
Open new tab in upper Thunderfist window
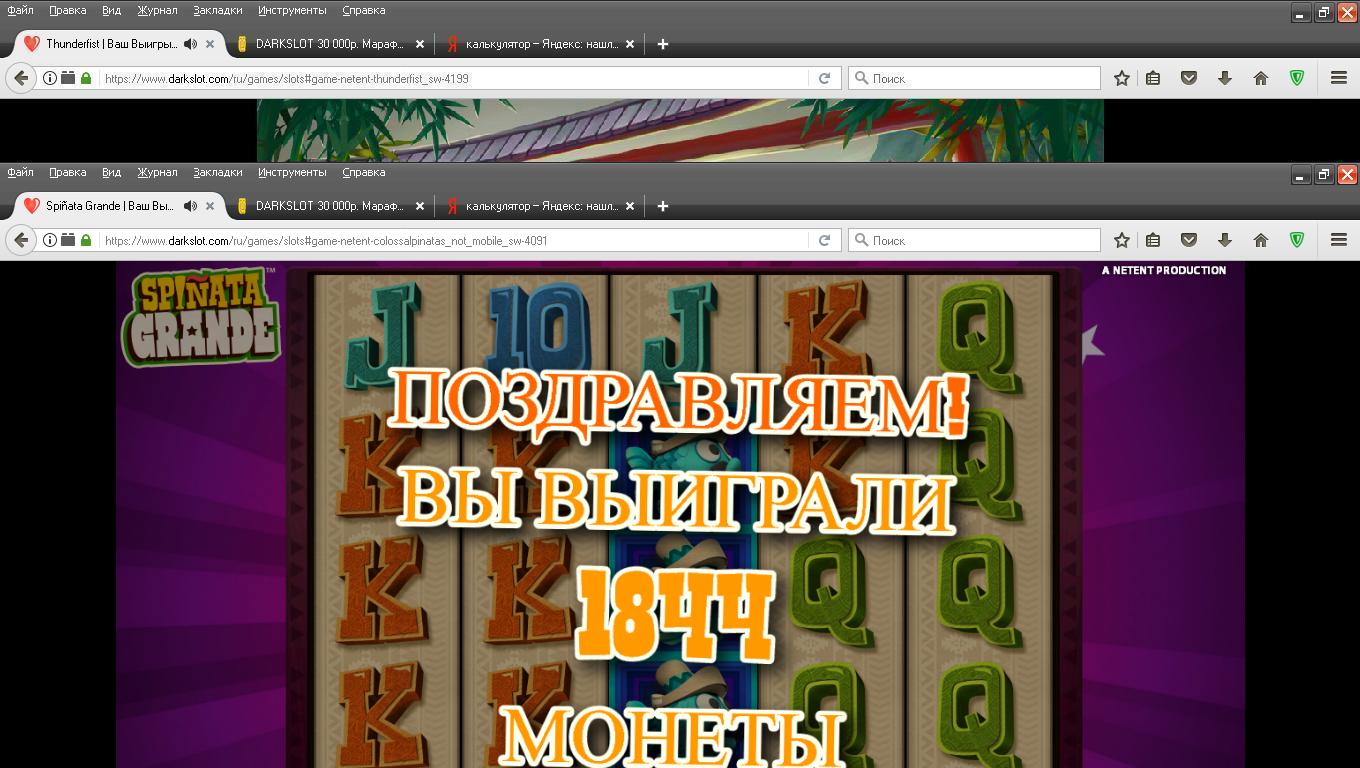pos(662,44)
